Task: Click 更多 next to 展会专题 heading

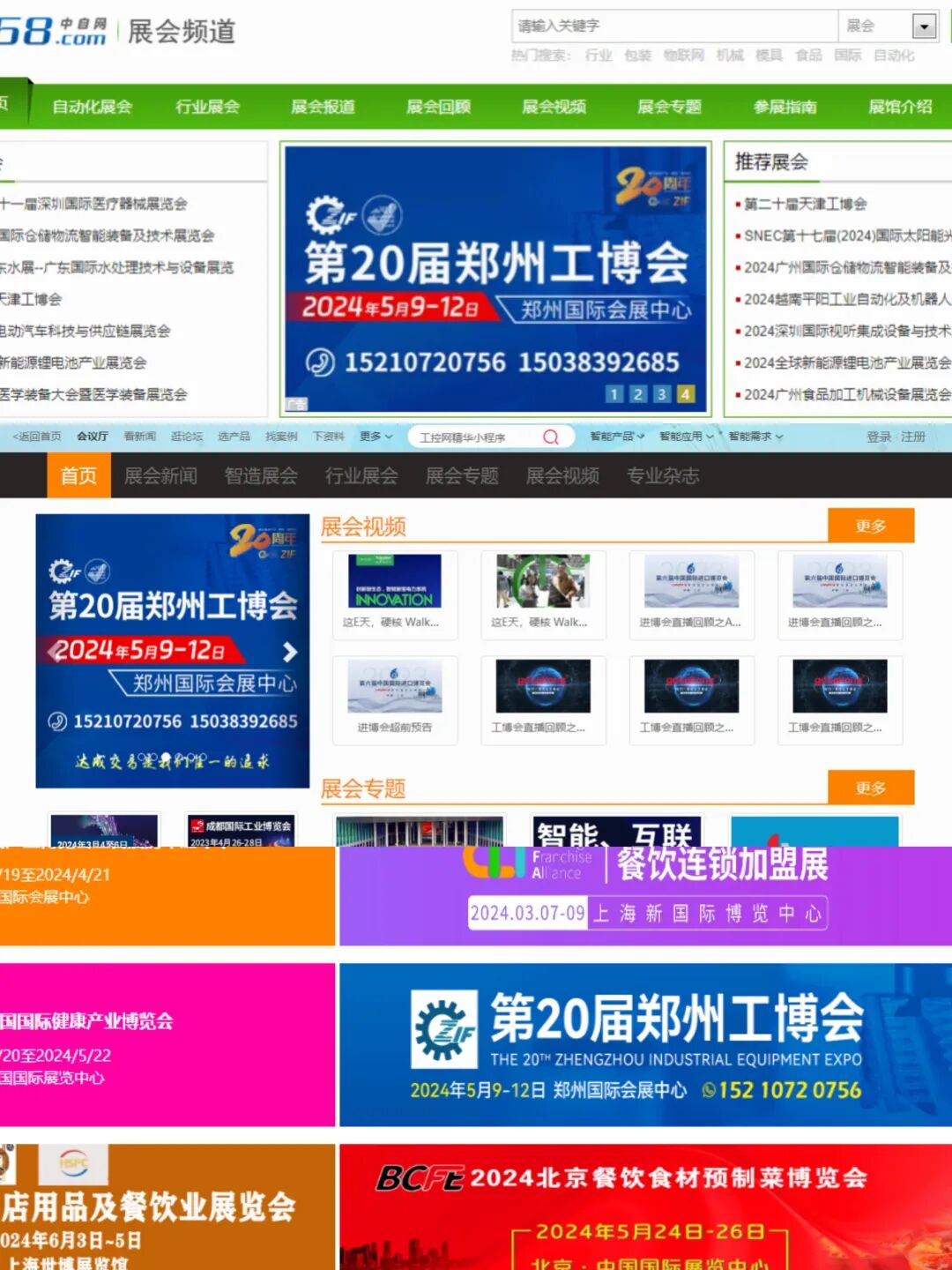Action: (x=871, y=788)
